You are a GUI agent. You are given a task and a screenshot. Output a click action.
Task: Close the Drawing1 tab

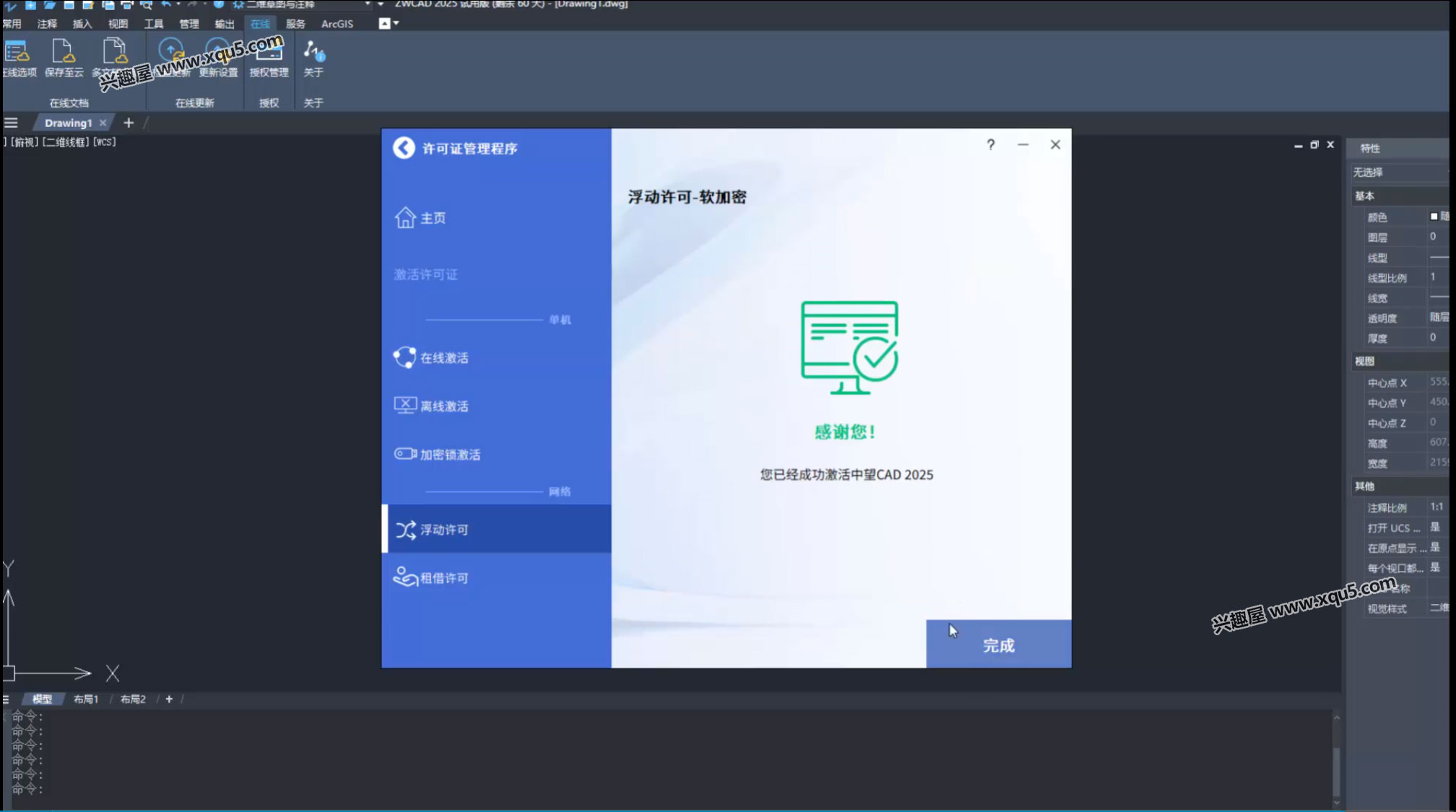click(103, 123)
